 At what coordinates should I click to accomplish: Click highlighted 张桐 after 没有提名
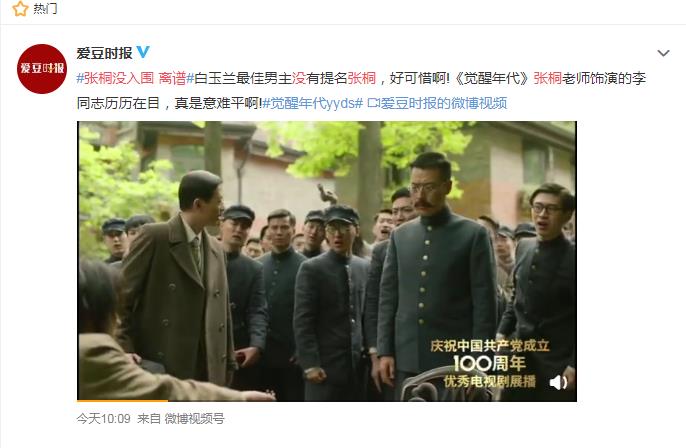[362, 78]
